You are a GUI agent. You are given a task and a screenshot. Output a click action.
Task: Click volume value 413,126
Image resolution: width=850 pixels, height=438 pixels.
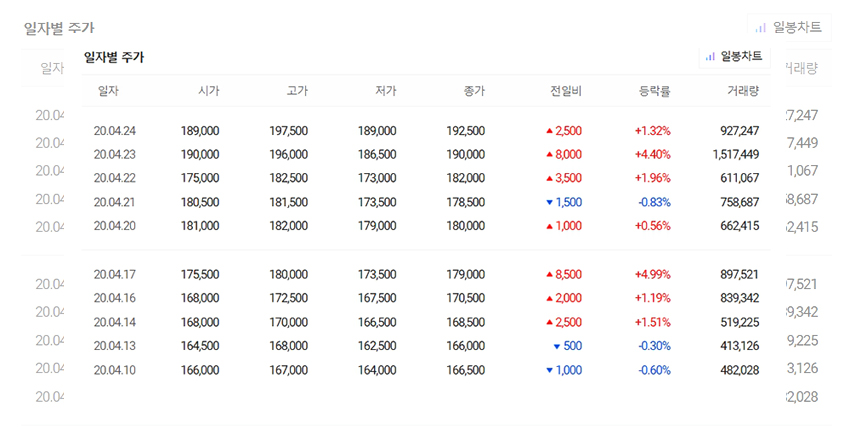click(x=739, y=346)
